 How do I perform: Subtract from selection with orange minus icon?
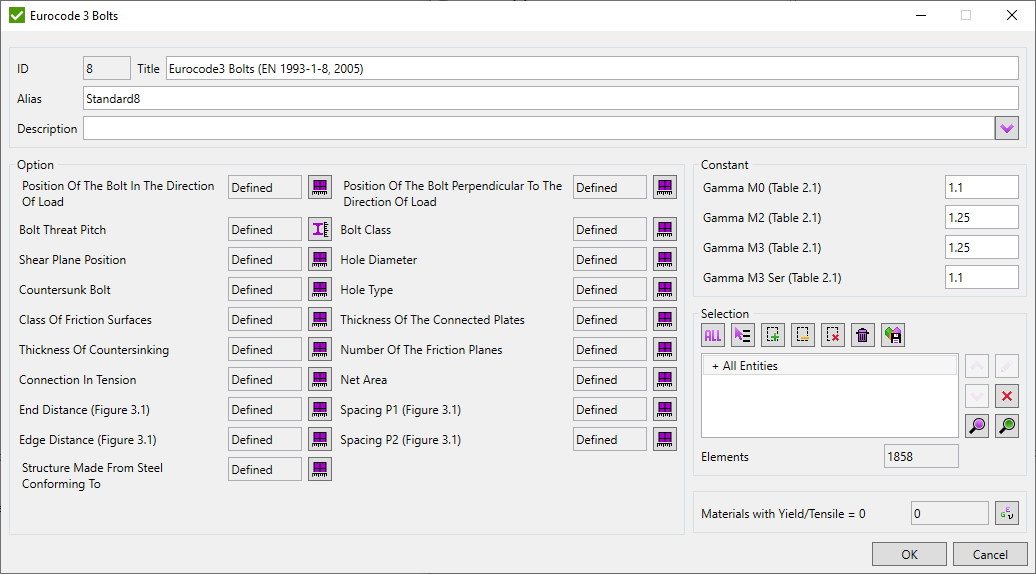click(803, 336)
